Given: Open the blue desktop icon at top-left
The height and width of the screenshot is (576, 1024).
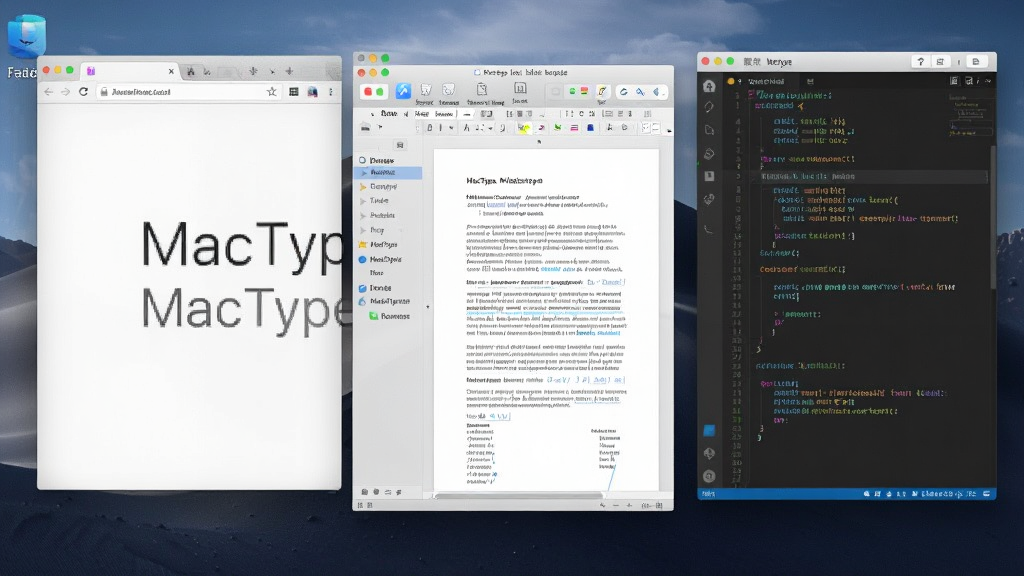Looking at the screenshot, I should pyautogui.click(x=27, y=36).
